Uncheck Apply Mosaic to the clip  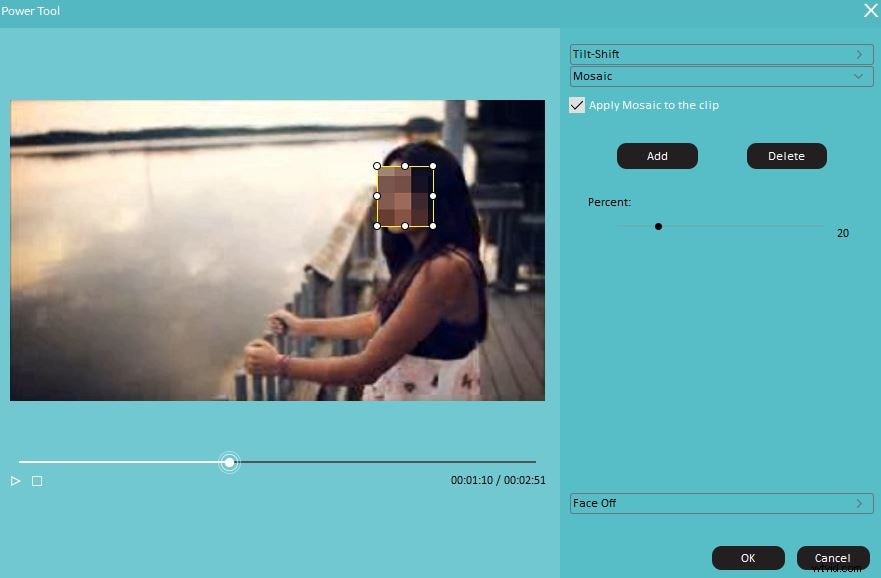(x=577, y=104)
